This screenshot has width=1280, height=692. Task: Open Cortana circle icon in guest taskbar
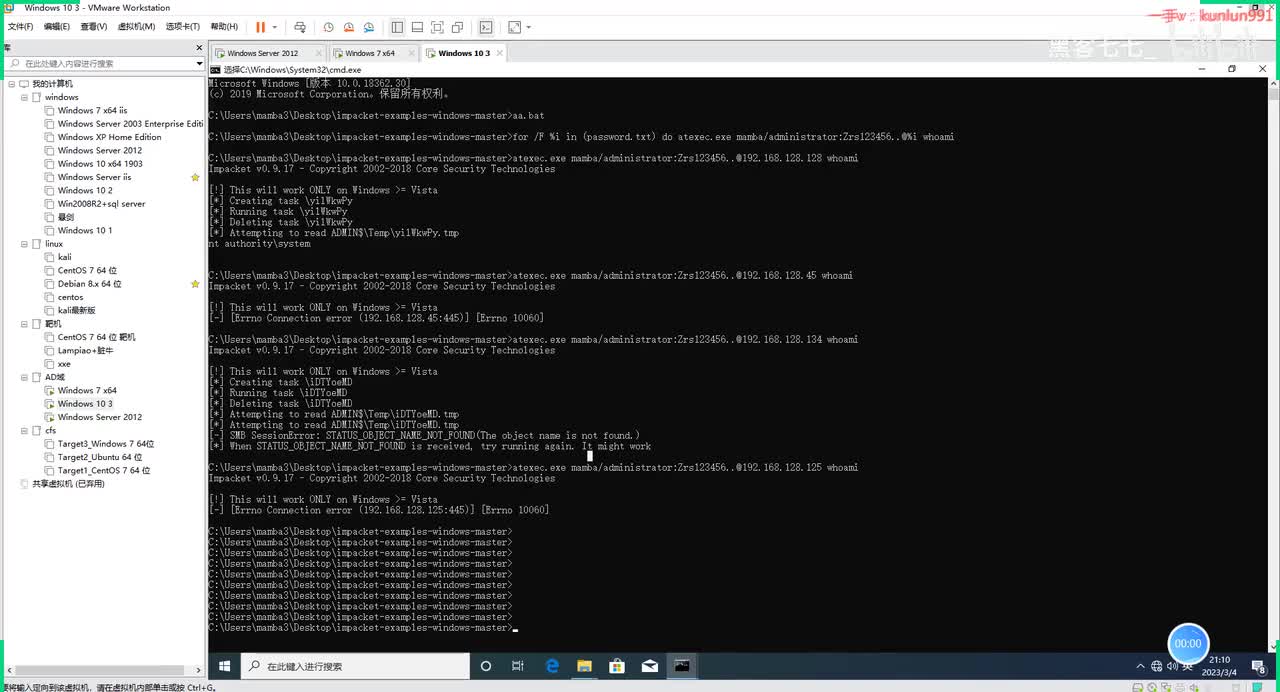click(x=486, y=666)
